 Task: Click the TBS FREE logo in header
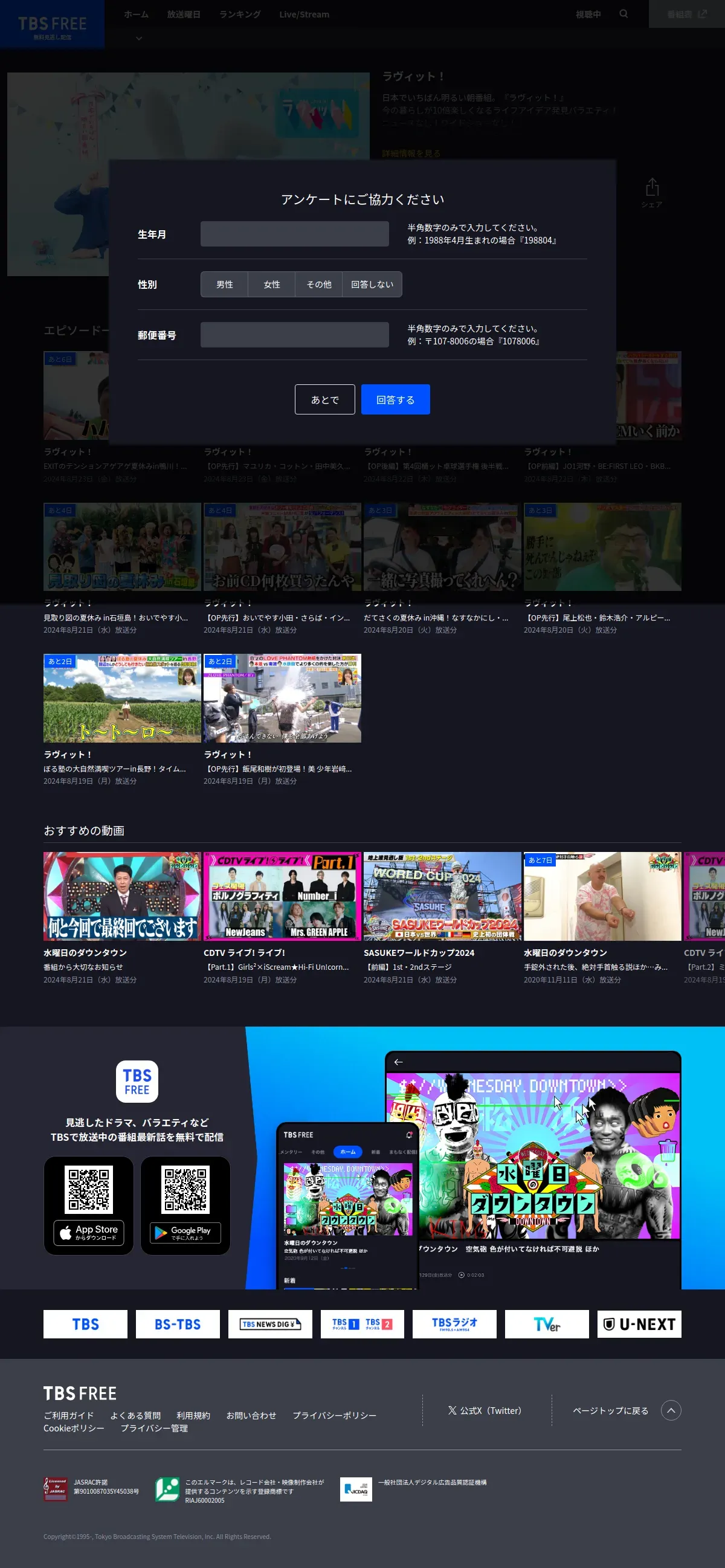tap(53, 24)
